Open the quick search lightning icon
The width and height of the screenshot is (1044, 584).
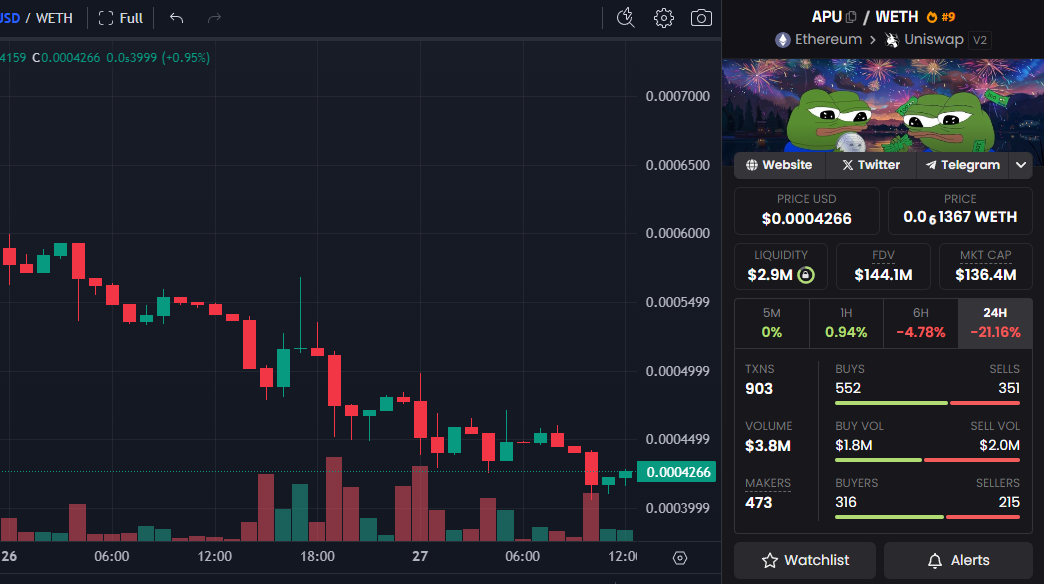click(x=626, y=17)
